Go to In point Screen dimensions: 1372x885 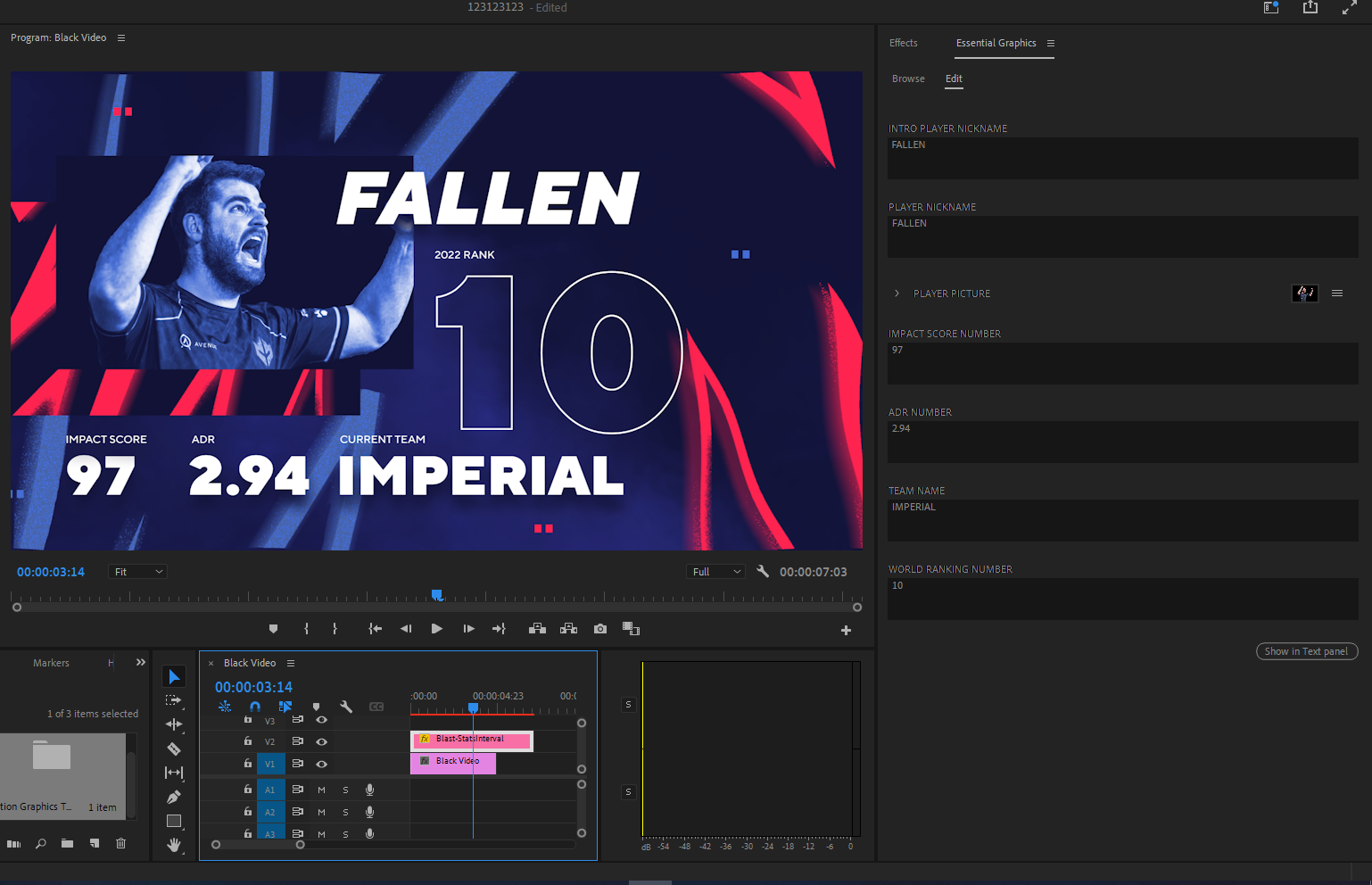click(376, 629)
